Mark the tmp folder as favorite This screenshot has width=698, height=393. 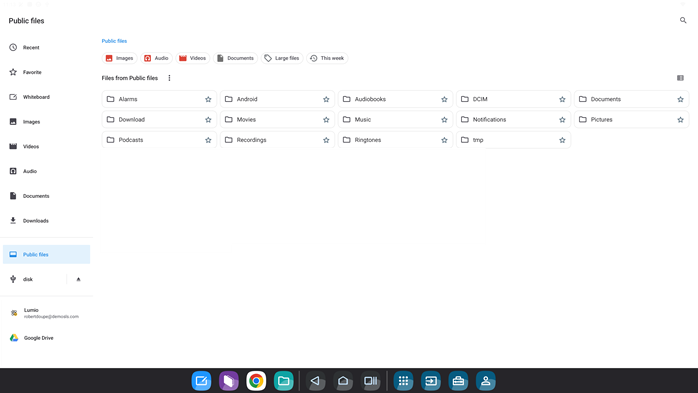(x=562, y=140)
